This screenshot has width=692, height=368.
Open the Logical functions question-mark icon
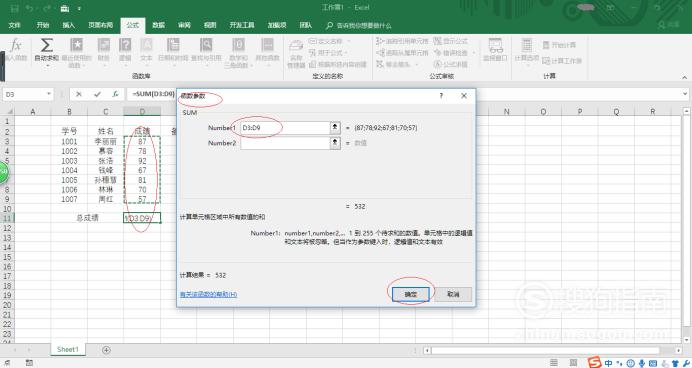click(x=125, y=45)
